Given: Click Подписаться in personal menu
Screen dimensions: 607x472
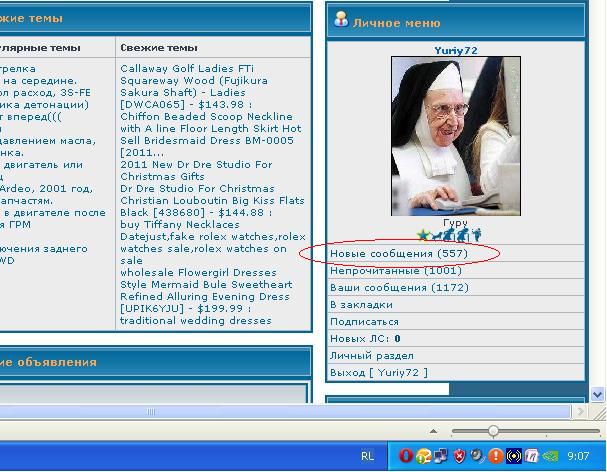Looking at the screenshot, I should (364, 322).
